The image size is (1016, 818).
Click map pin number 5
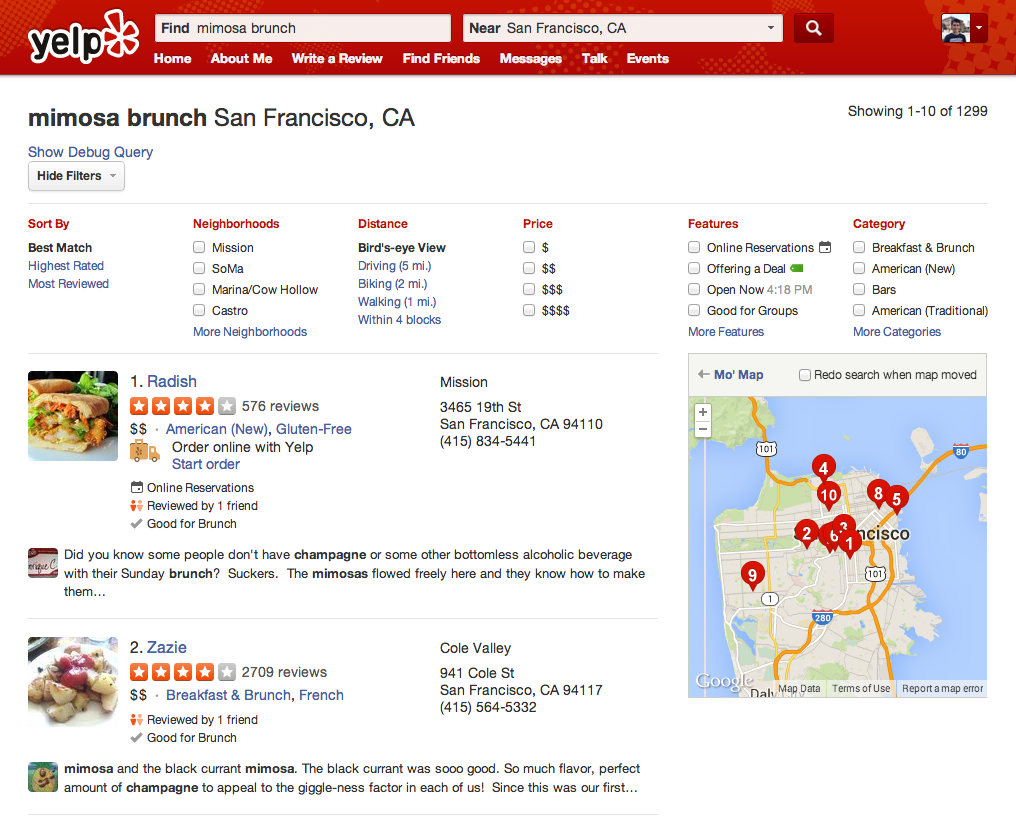(x=897, y=499)
